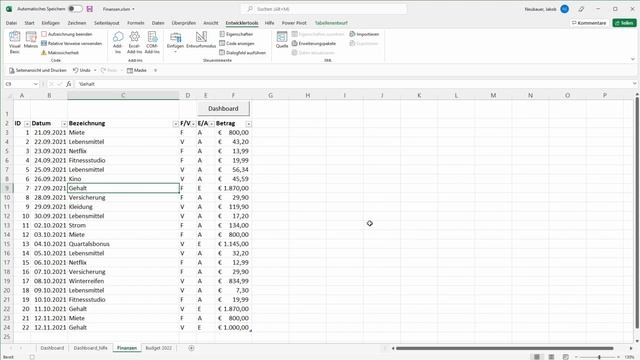Switch to the Formeln ribbon tab
Viewport: 640px width, 360px height.
pyautogui.click(x=136, y=23)
